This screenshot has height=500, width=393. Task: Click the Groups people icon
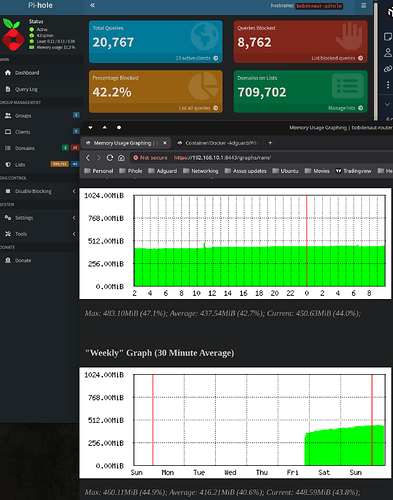(x=8, y=115)
